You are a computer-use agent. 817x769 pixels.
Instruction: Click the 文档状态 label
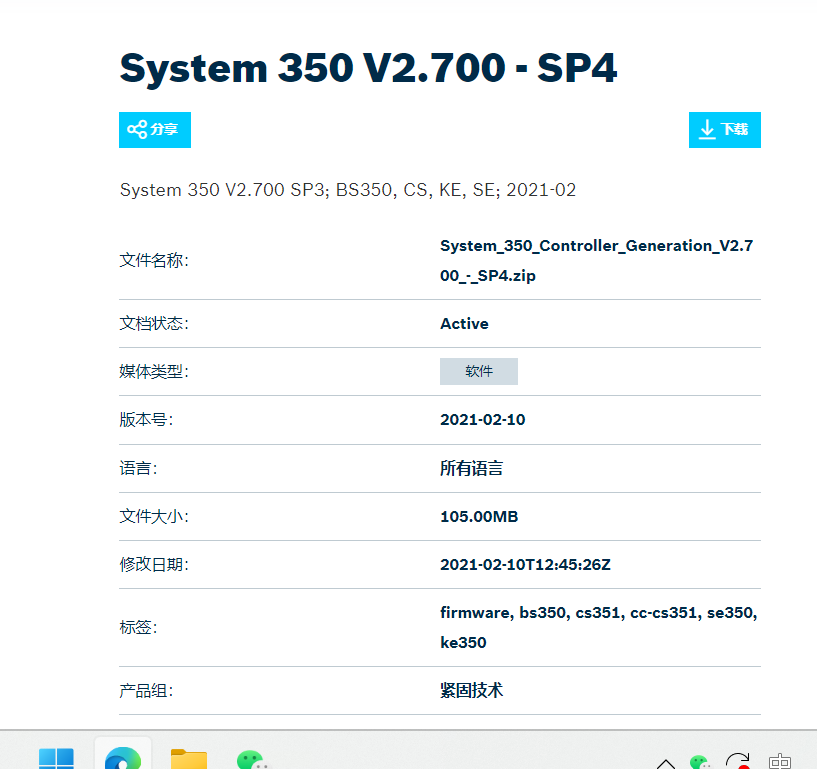(154, 324)
